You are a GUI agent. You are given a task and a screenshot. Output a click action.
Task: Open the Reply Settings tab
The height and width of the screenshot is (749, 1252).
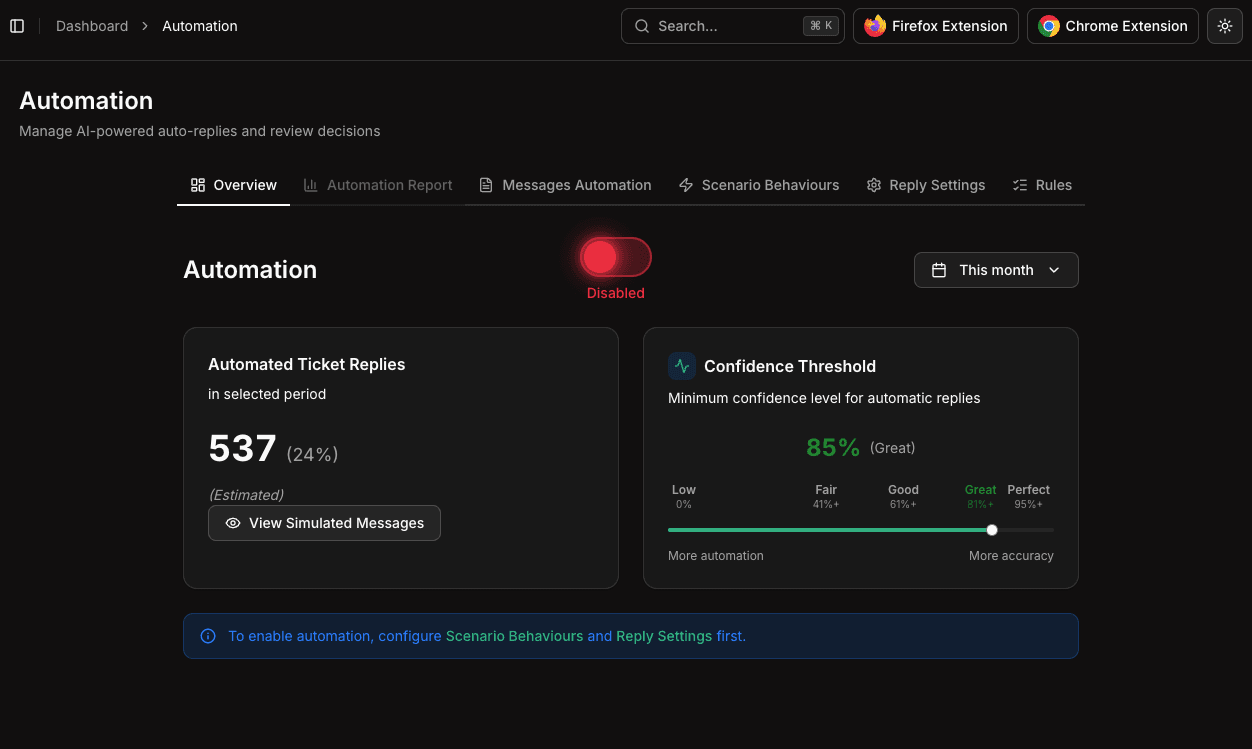(925, 185)
